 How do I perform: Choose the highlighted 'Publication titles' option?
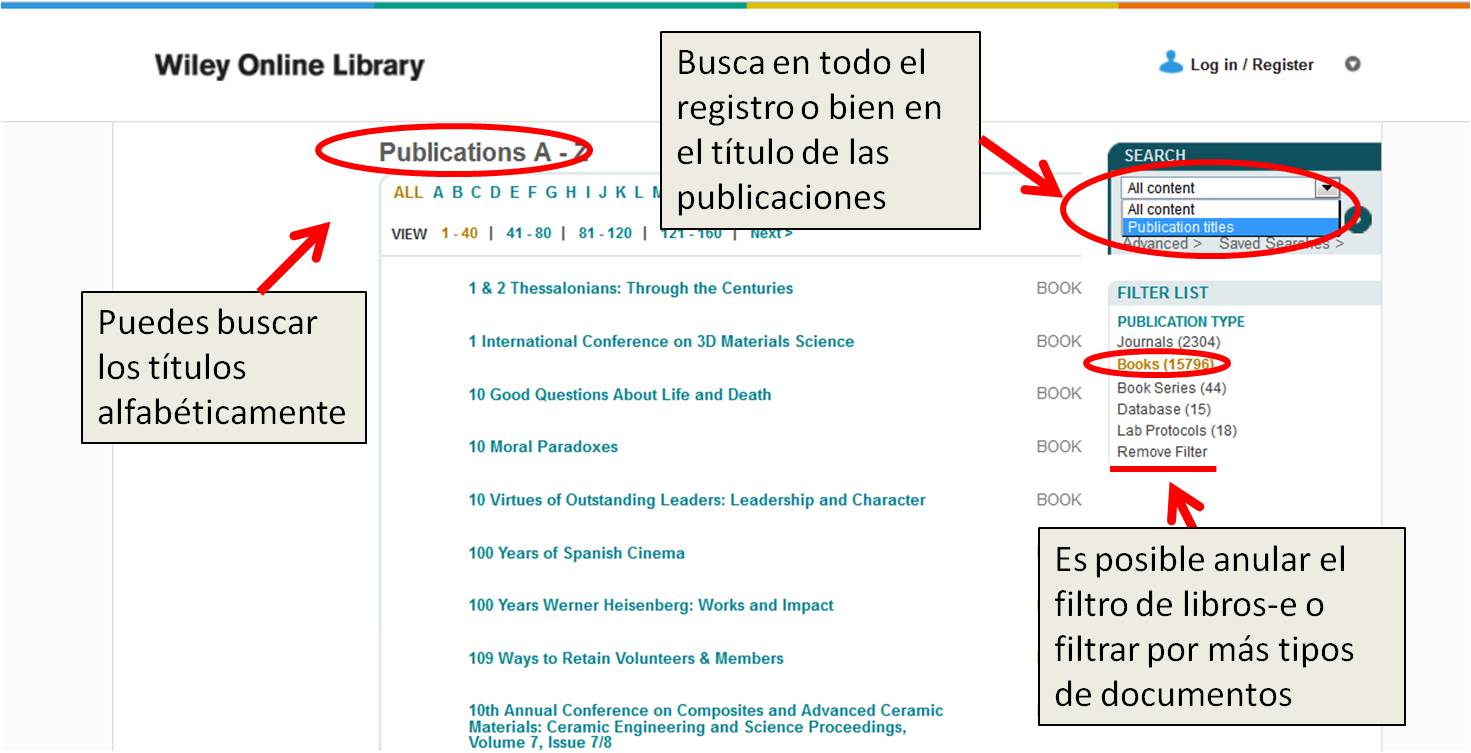coord(1231,227)
